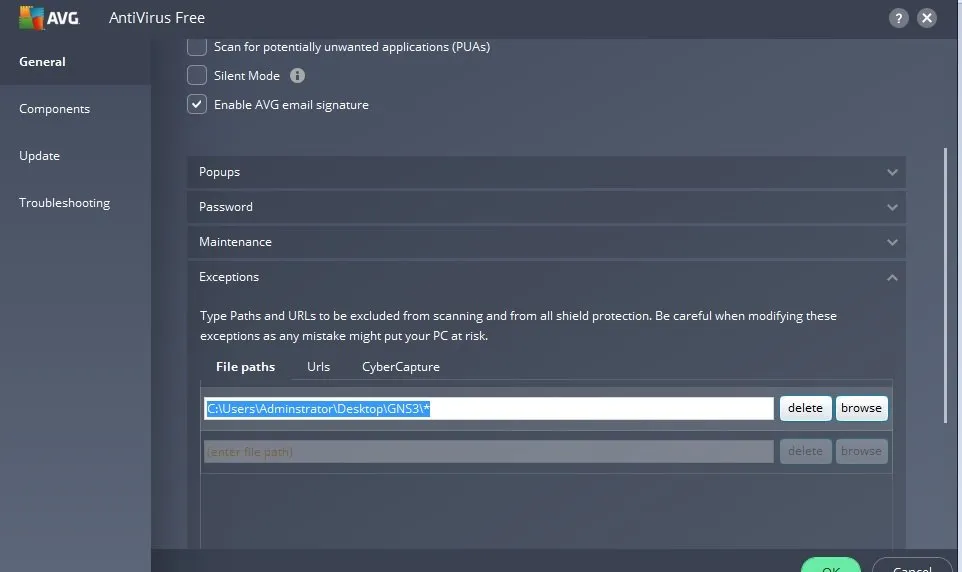Click the empty enter file path field
962x572 pixels.
coord(489,452)
